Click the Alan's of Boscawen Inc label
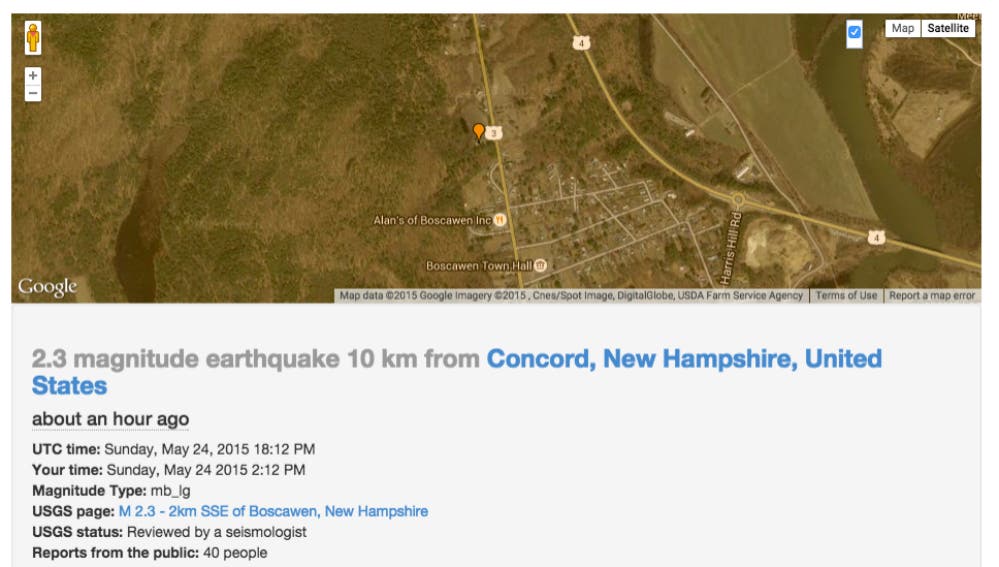This screenshot has width=999, height=567. click(x=432, y=220)
